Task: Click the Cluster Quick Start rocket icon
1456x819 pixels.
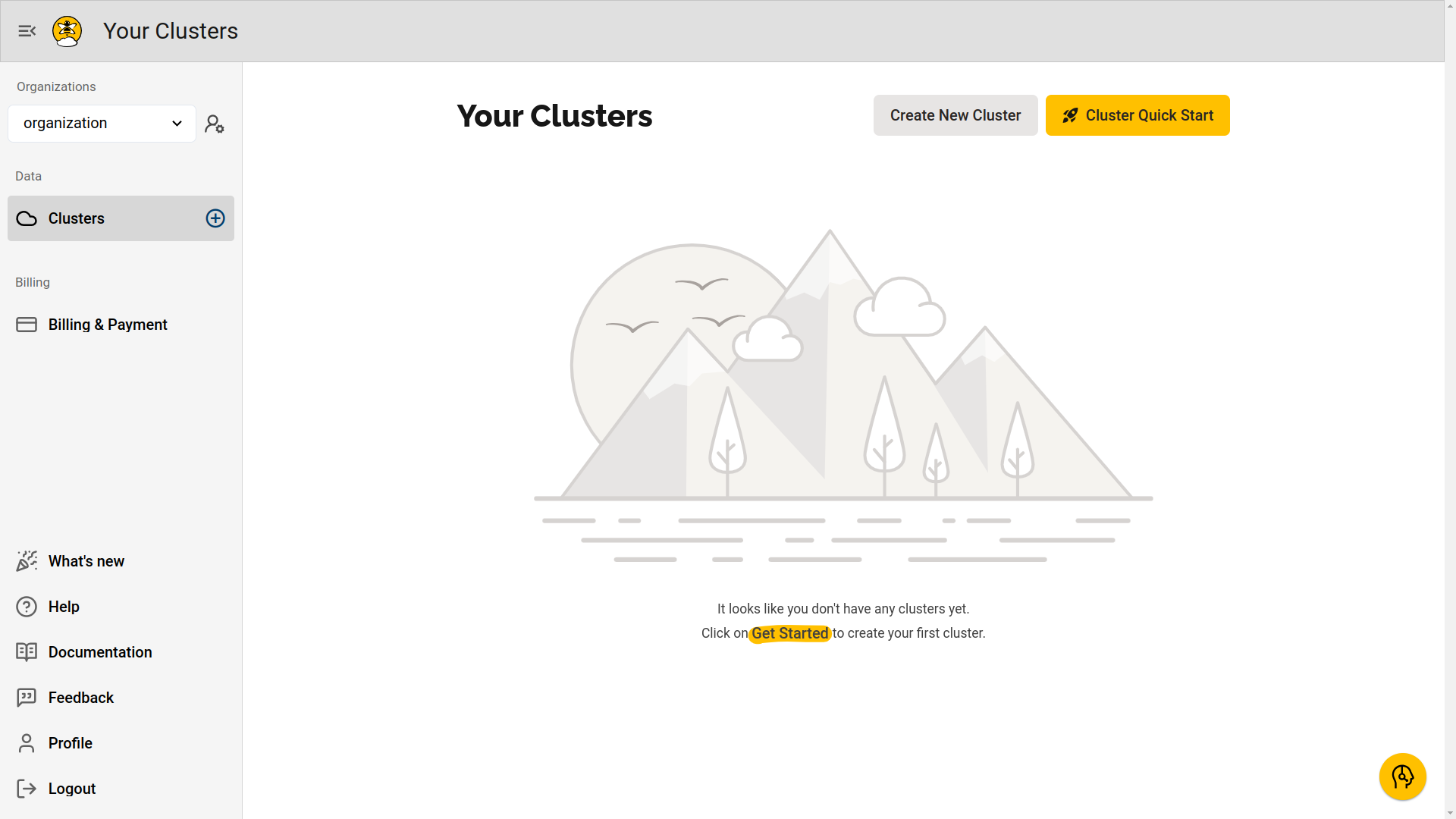Action: [x=1070, y=115]
